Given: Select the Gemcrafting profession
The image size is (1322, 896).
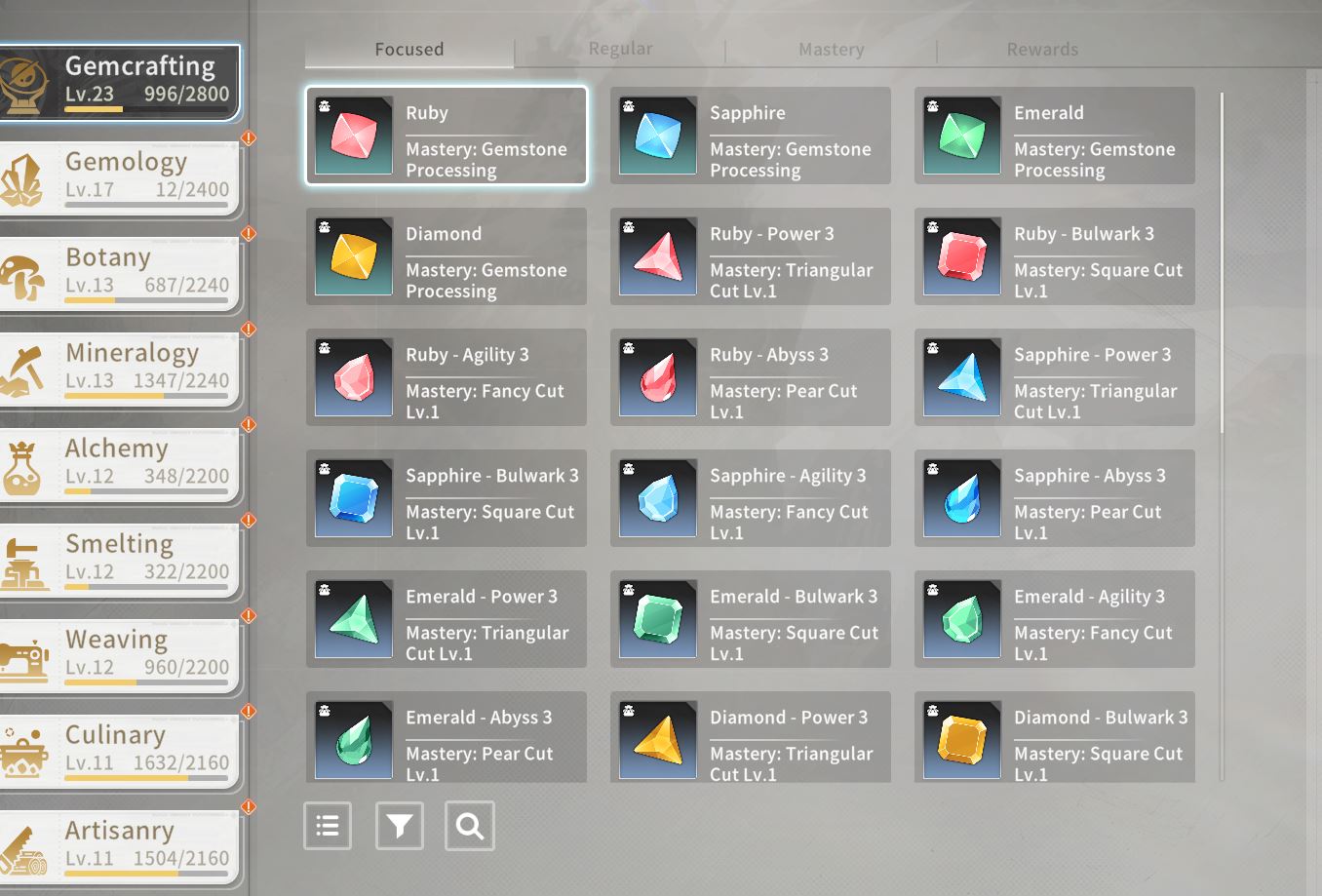Looking at the screenshot, I should click(x=119, y=82).
